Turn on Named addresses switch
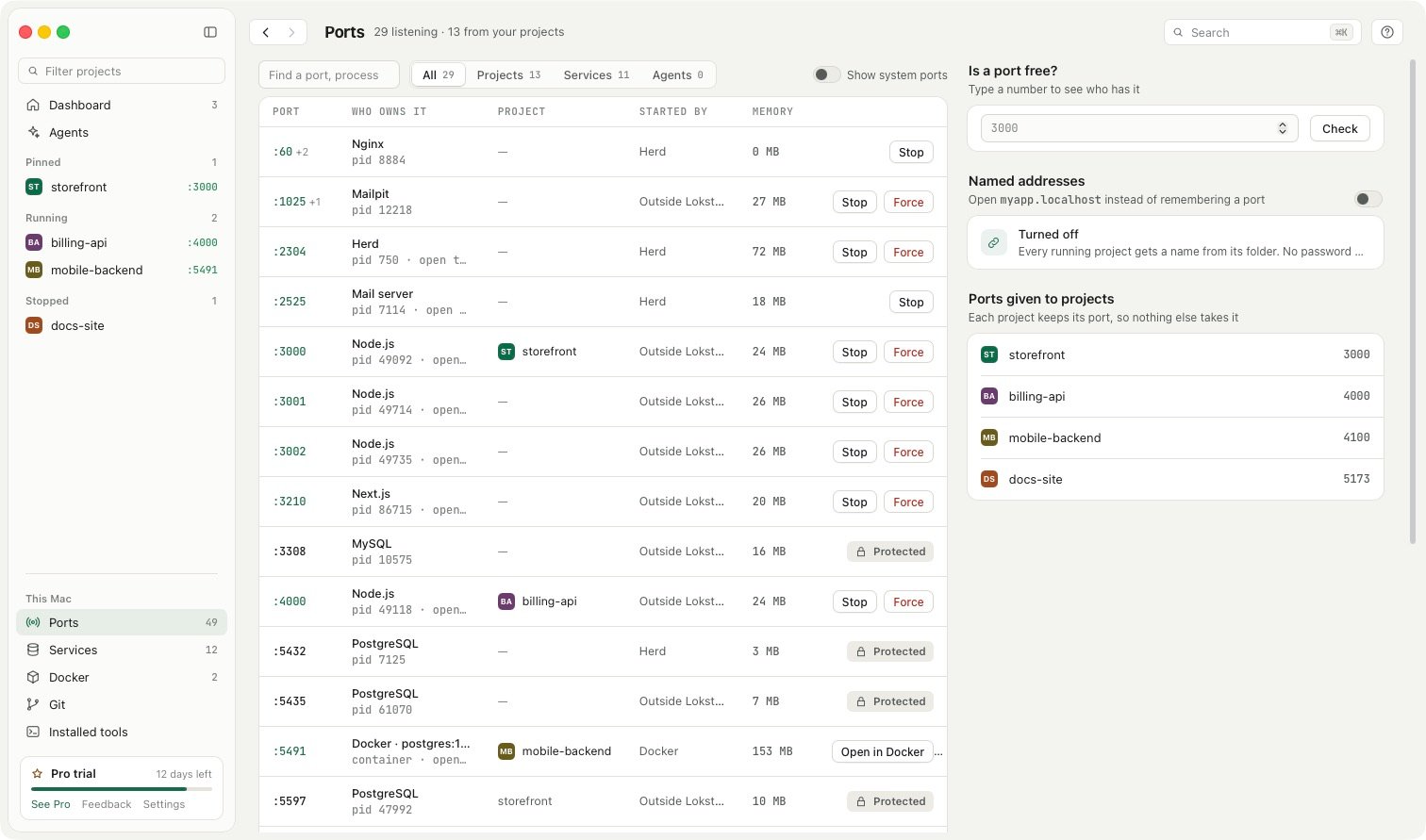The image size is (1426, 840). coord(1368,199)
